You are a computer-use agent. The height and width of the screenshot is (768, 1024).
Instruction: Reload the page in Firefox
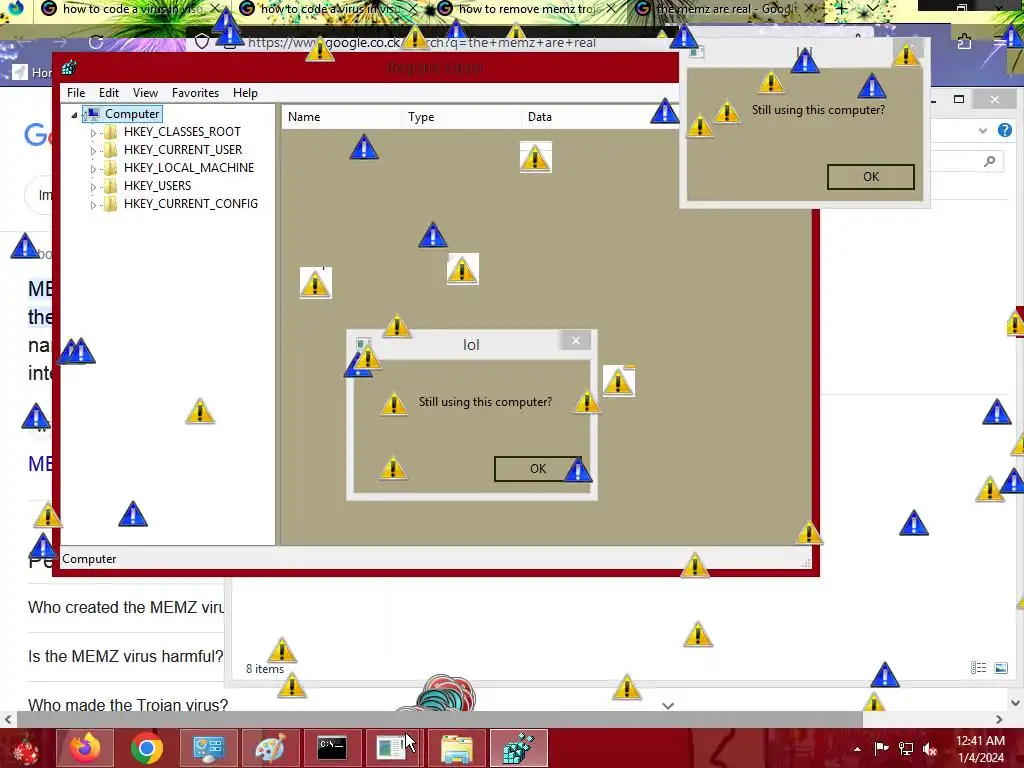click(x=96, y=42)
